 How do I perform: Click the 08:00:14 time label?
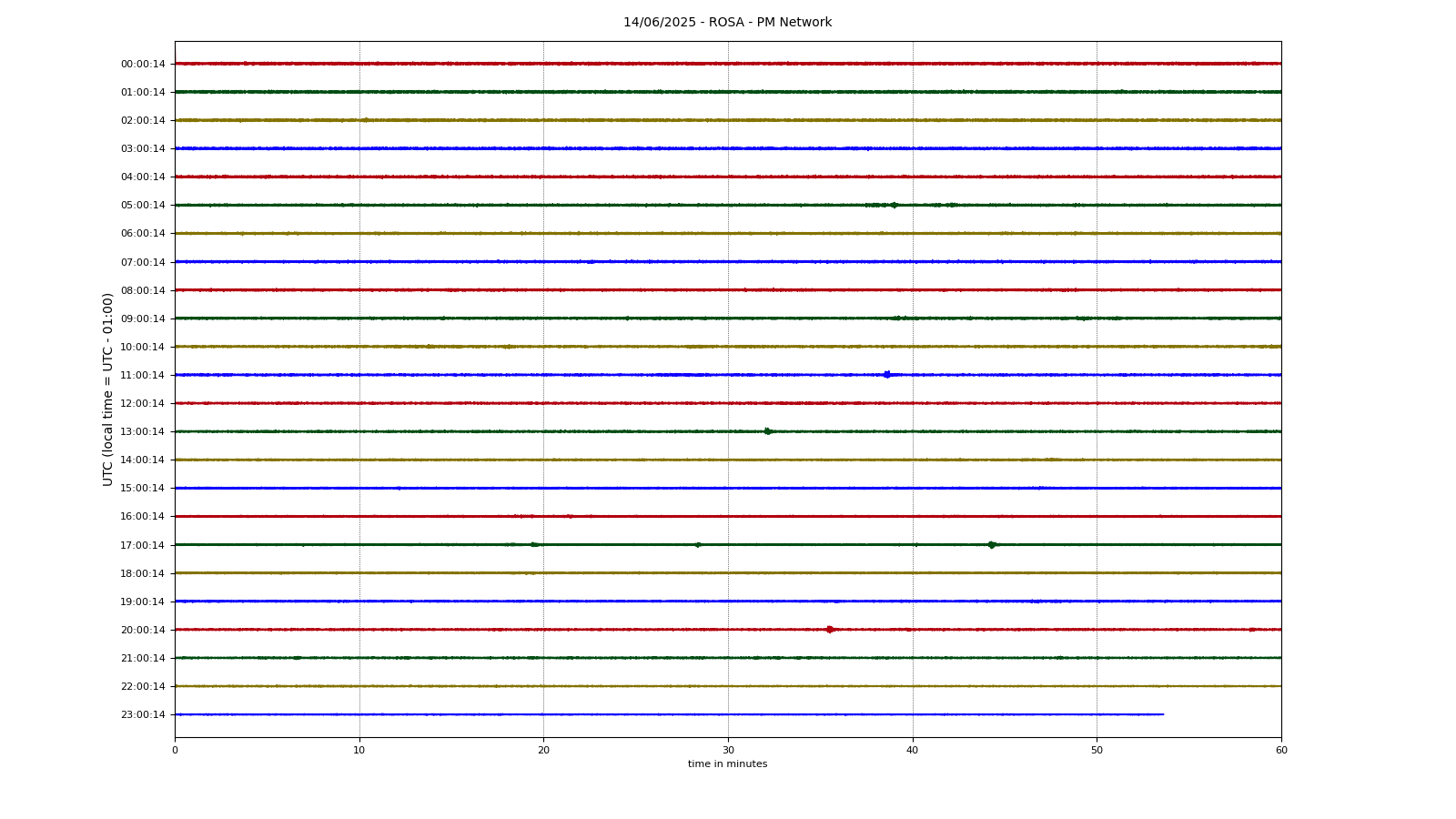pos(143,290)
